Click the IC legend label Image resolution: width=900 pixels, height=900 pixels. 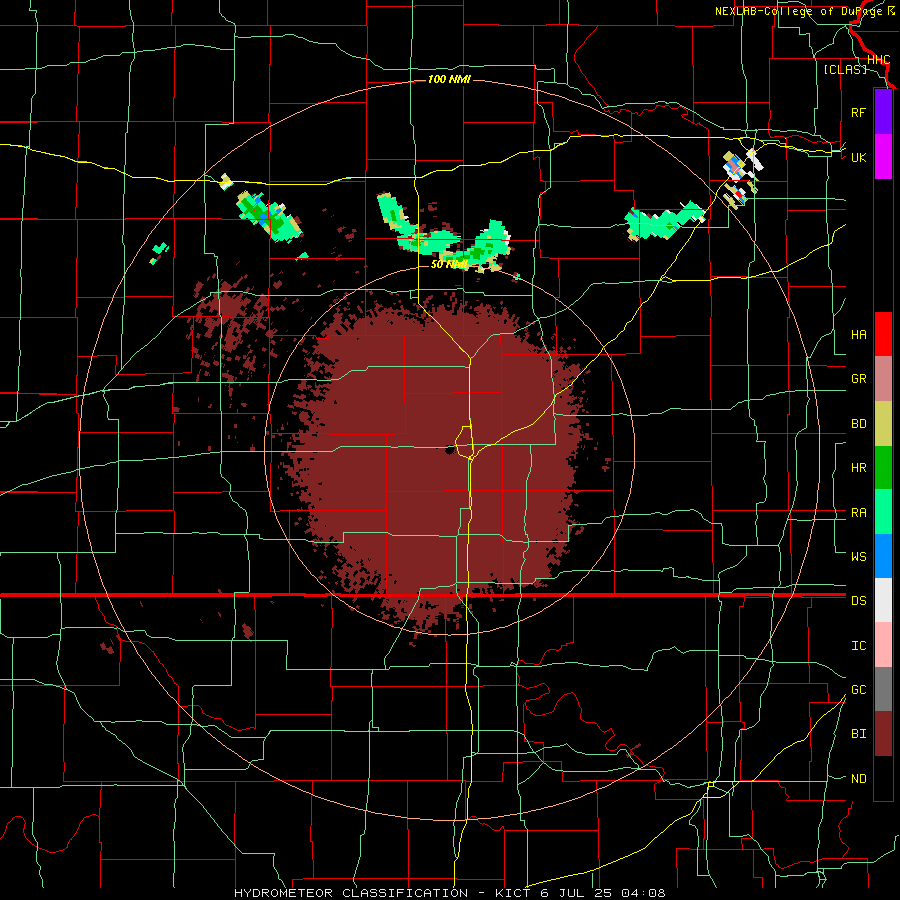click(x=858, y=646)
